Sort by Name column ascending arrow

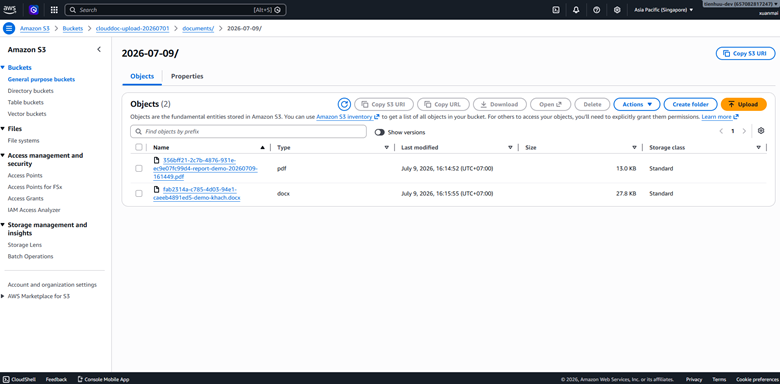[262, 148]
